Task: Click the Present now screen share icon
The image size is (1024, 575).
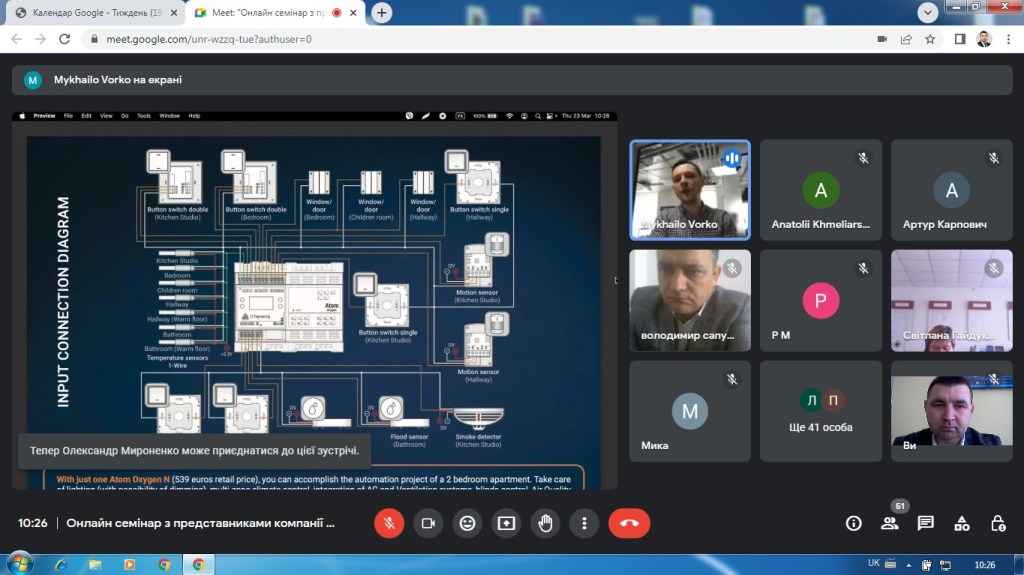Action: pos(506,523)
